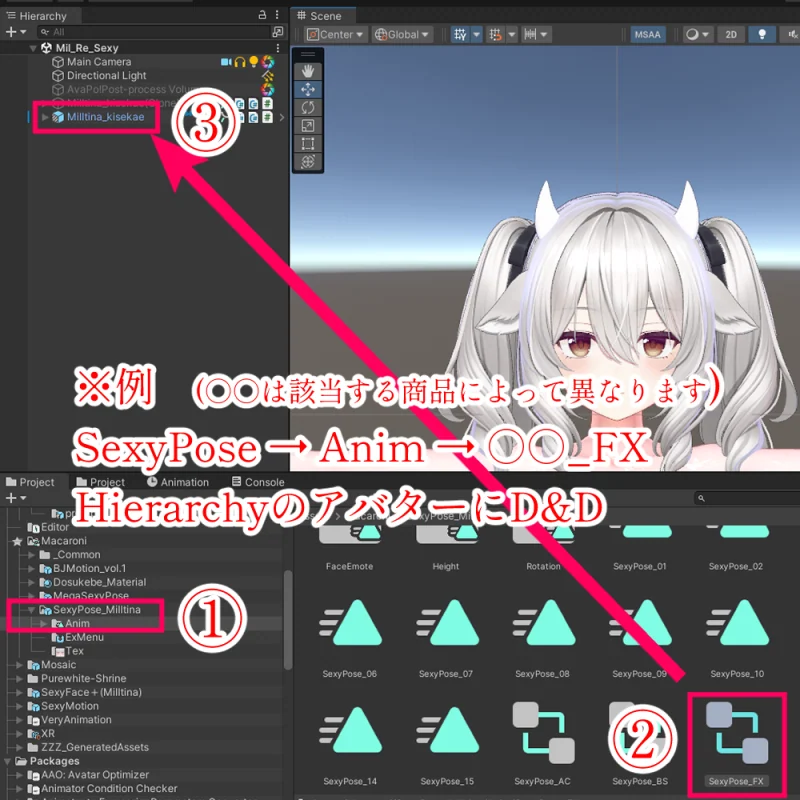Switch to the second Project tab
The height and width of the screenshot is (800, 800).
(x=101, y=482)
